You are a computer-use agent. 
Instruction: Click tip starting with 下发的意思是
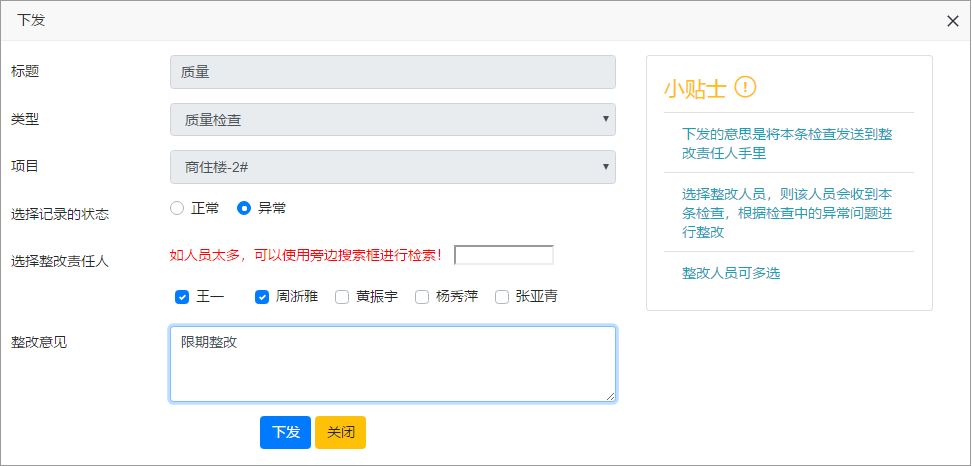click(x=787, y=143)
